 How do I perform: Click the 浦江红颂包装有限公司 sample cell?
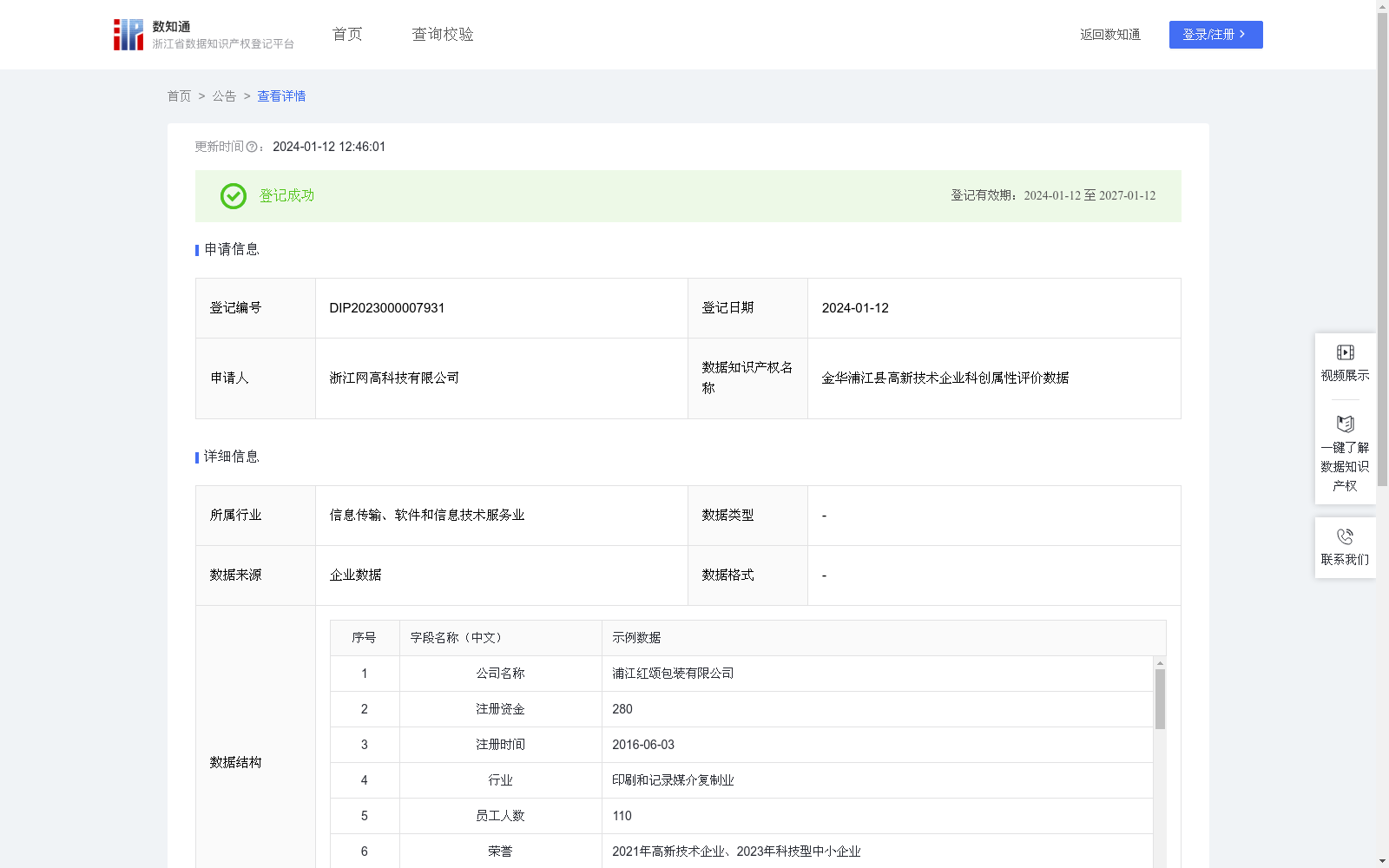[x=877, y=674]
